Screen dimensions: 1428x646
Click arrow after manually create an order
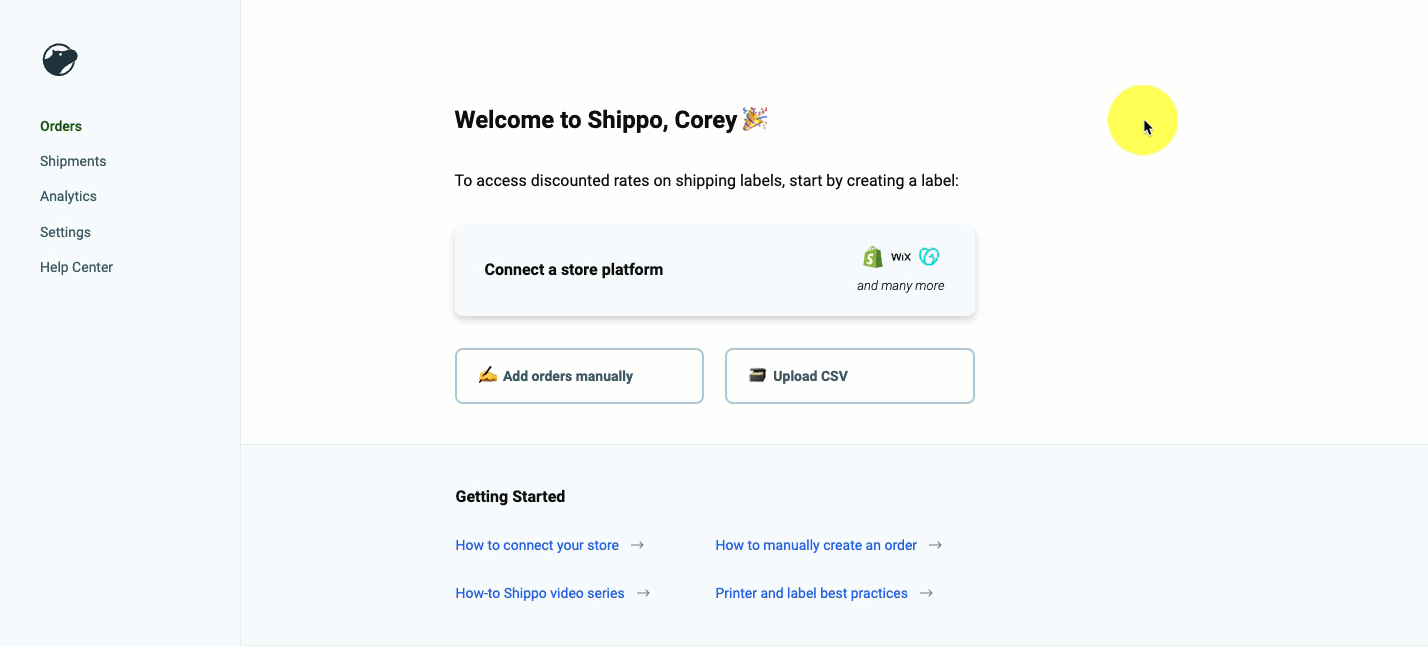click(x=935, y=545)
